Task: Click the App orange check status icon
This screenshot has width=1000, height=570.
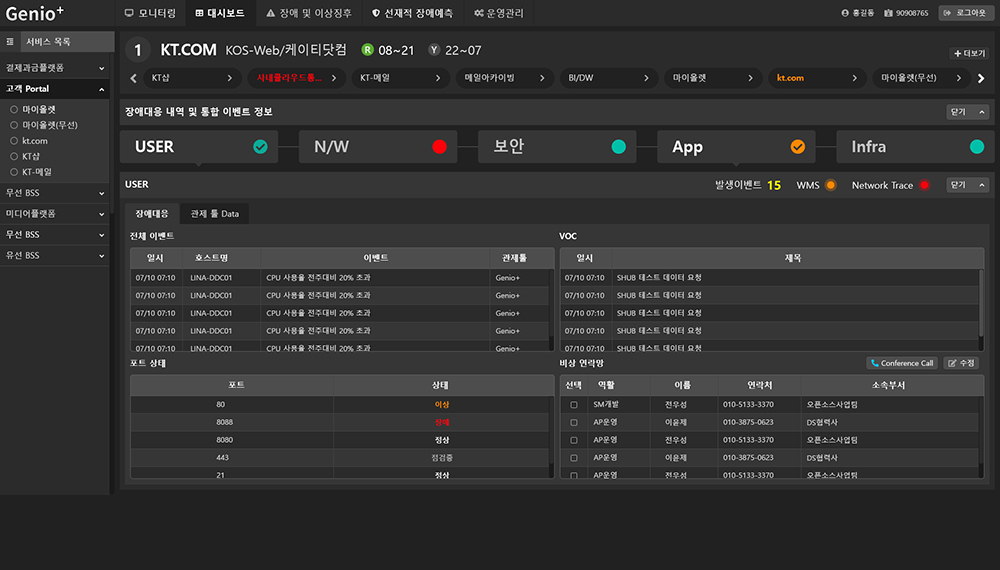Action: click(x=798, y=147)
